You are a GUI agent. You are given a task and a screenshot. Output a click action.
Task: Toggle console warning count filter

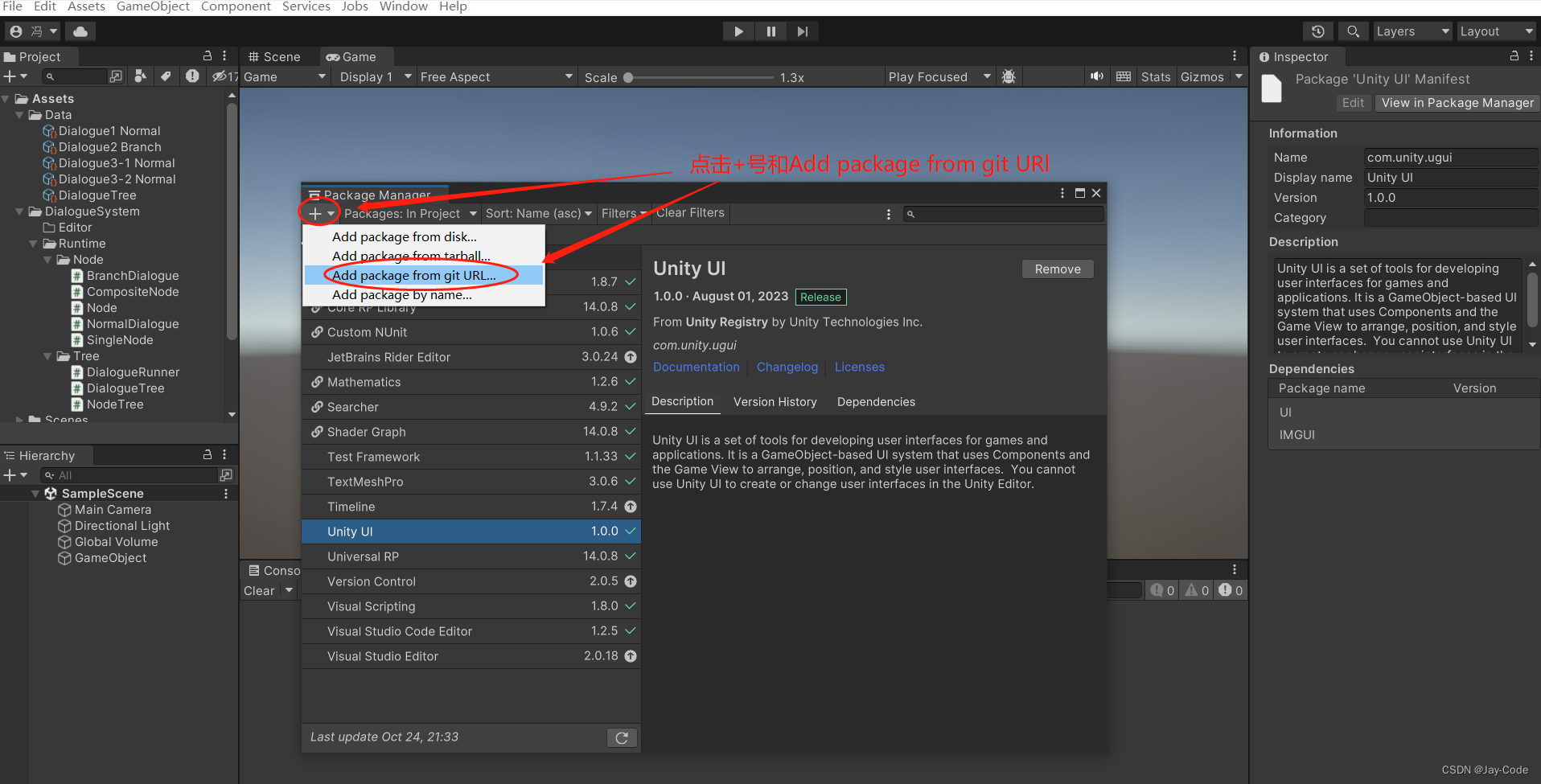(1197, 590)
